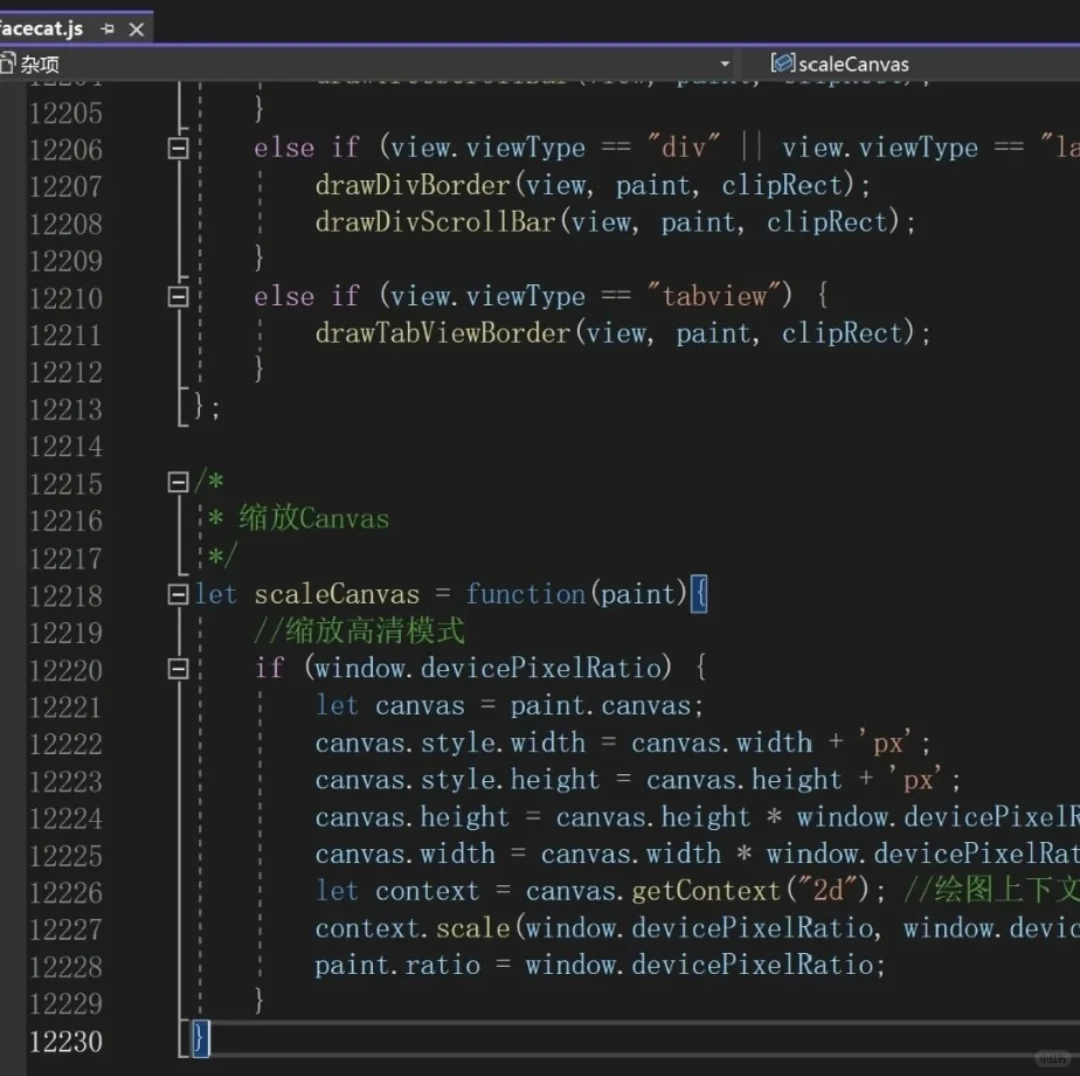This screenshot has height=1076, width=1080.
Task: Click canvas.height assignment on line 12224
Action: (x=412, y=817)
